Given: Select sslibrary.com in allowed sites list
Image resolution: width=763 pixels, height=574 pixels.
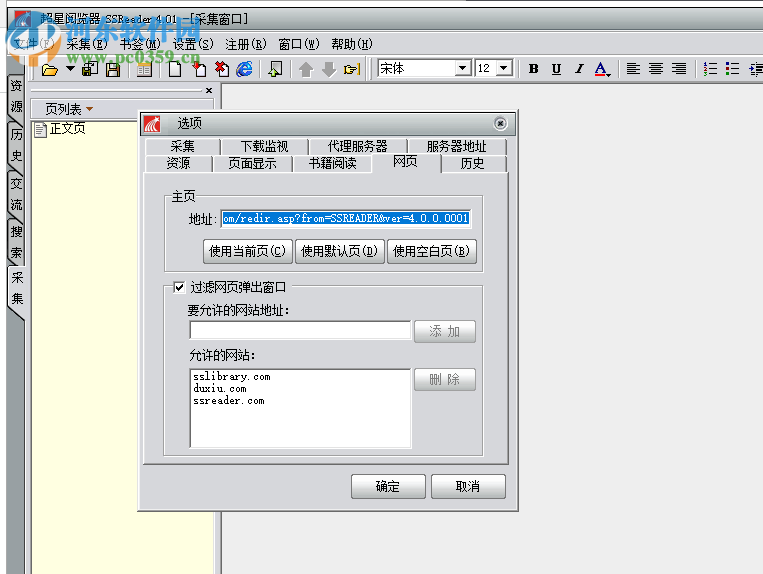Looking at the screenshot, I should 232,377.
